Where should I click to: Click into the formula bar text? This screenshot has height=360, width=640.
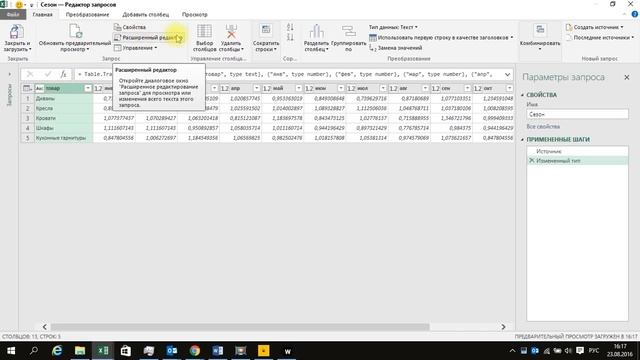click(x=290, y=74)
